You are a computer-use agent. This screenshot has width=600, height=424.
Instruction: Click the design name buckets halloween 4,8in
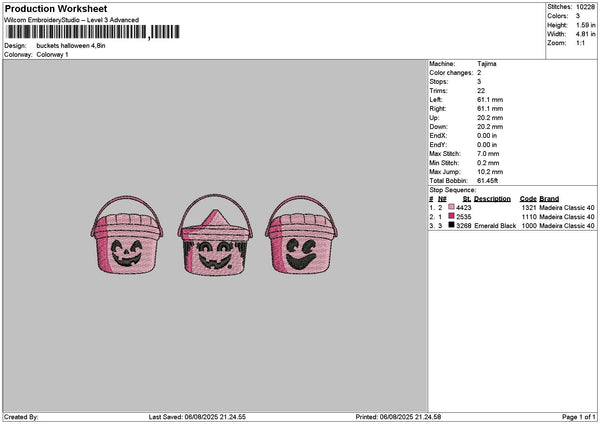[x=71, y=46]
